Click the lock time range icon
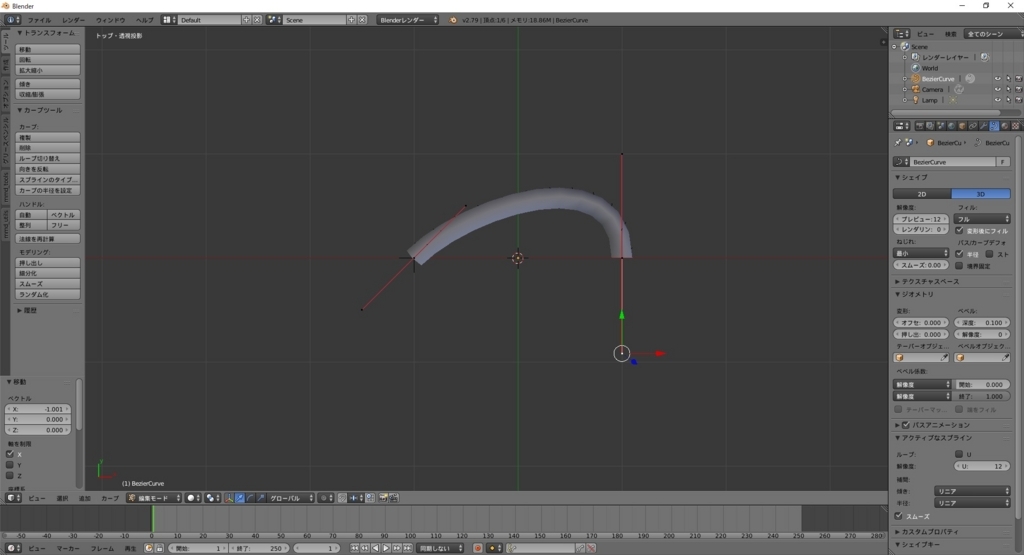Screen dimensions: 1024x555 (x=159, y=548)
